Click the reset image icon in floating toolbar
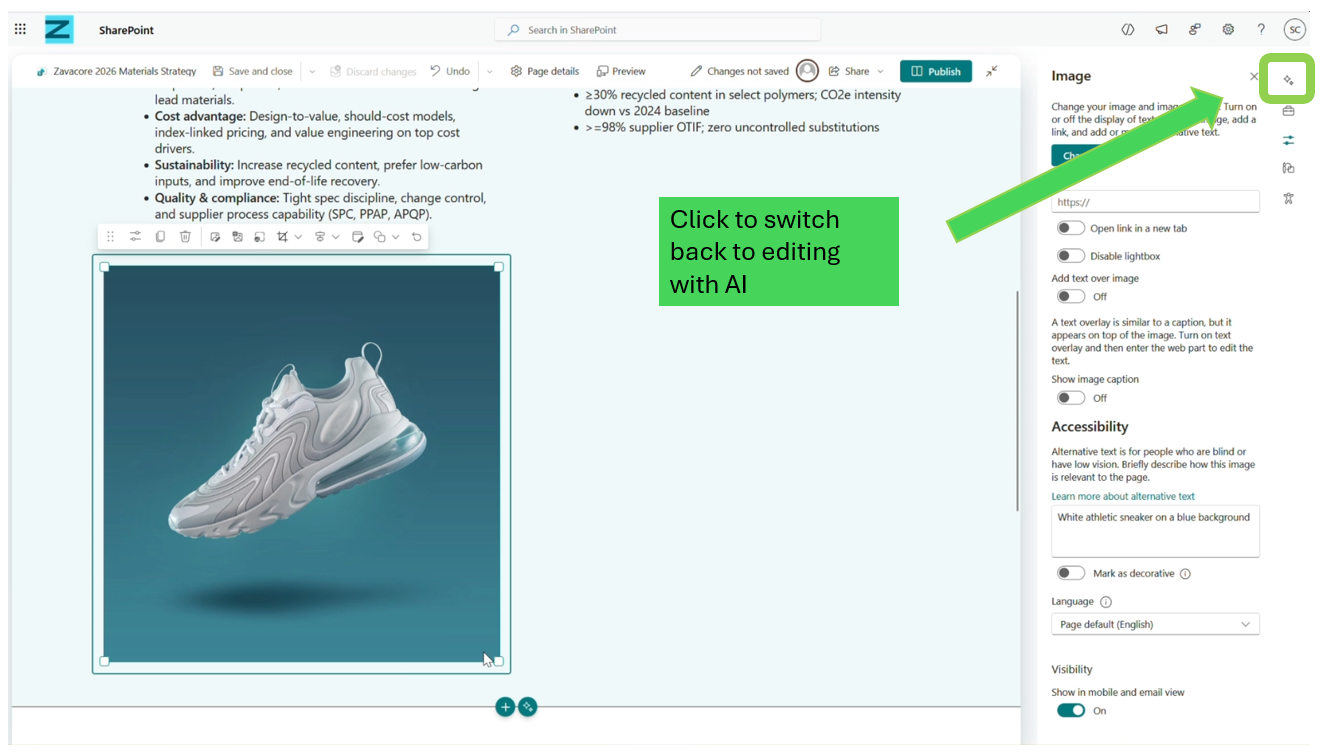This screenshot has height=754, width=1329. [x=417, y=237]
